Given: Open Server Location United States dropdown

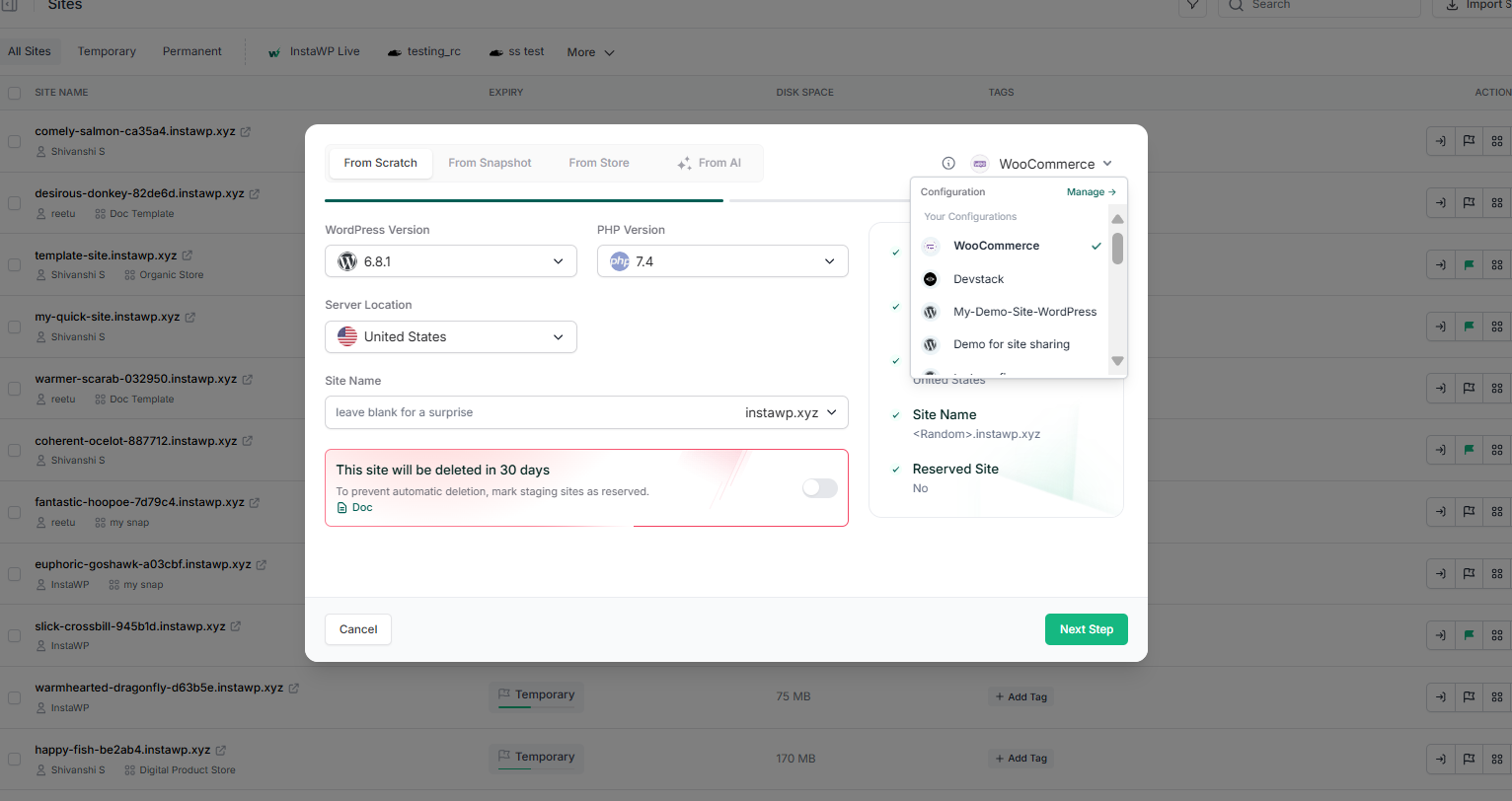Looking at the screenshot, I should coord(451,336).
